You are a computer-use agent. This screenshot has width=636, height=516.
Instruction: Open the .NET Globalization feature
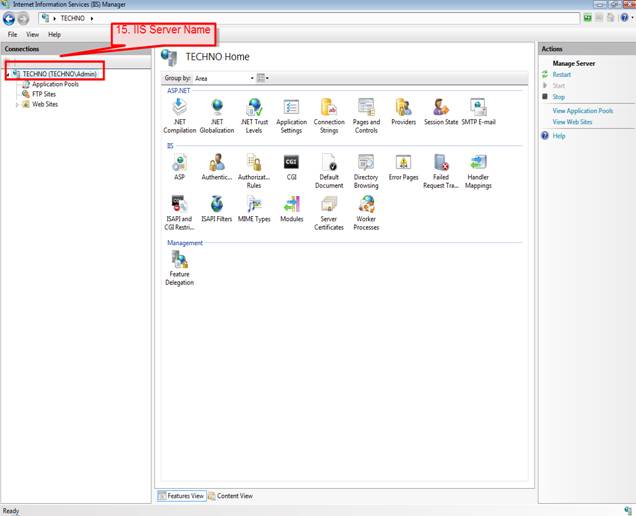(x=217, y=116)
